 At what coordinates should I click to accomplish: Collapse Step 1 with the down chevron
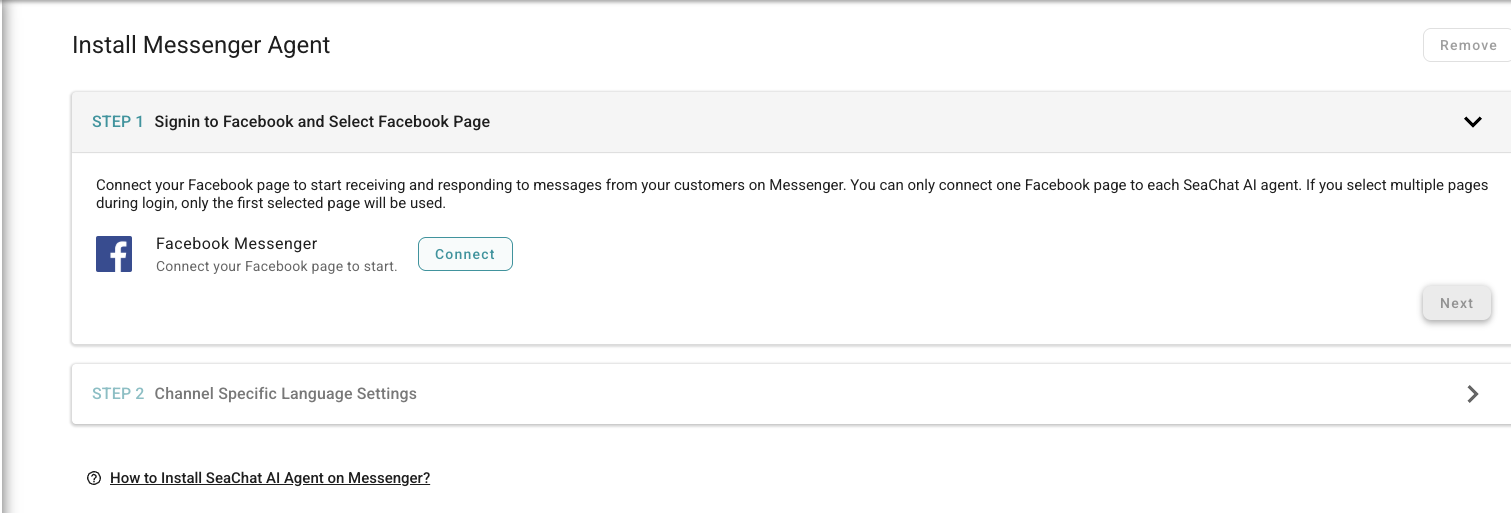click(x=1472, y=122)
